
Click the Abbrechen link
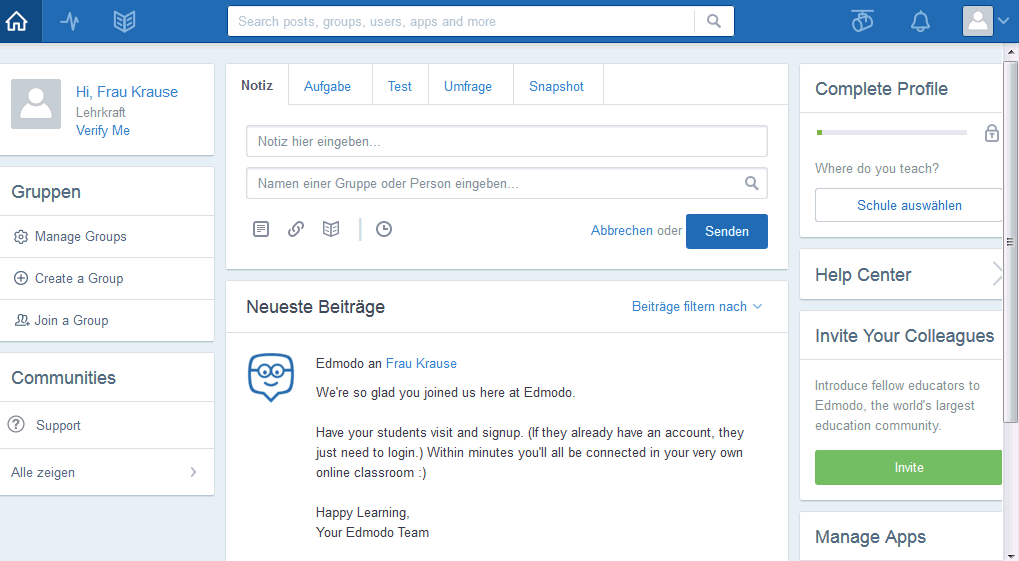point(622,231)
